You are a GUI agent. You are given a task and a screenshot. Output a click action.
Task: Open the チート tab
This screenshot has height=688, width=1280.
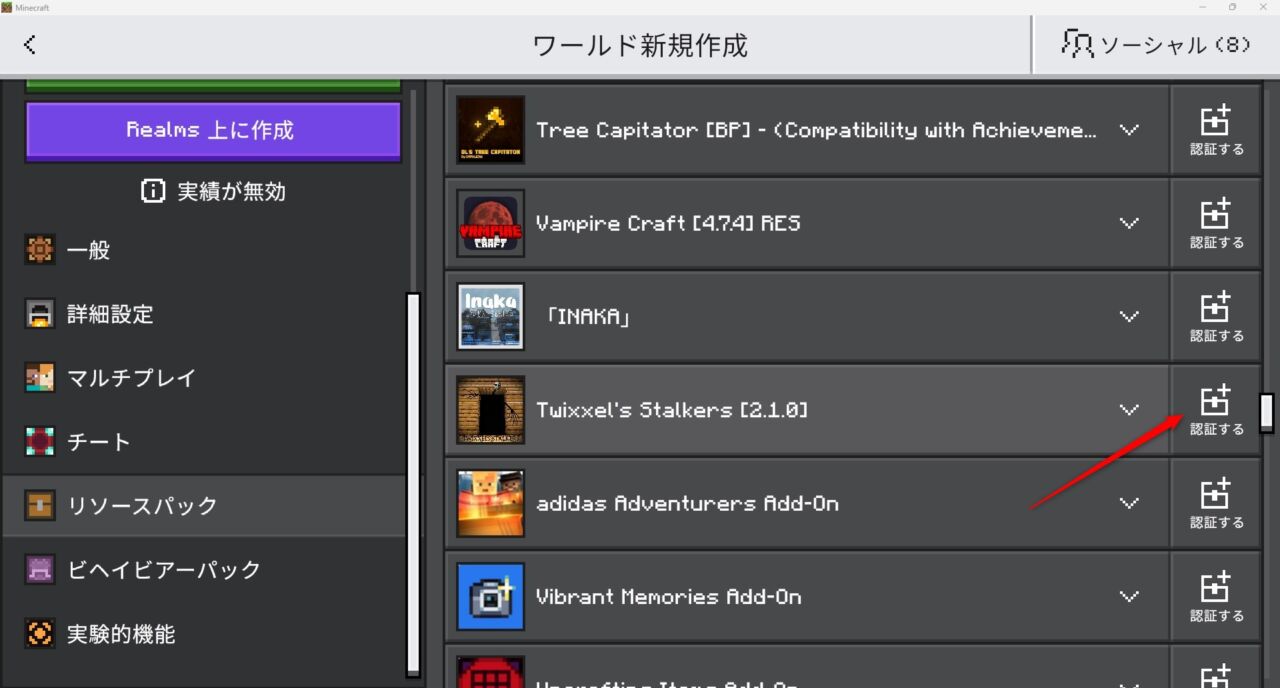(x=204, y=442)
